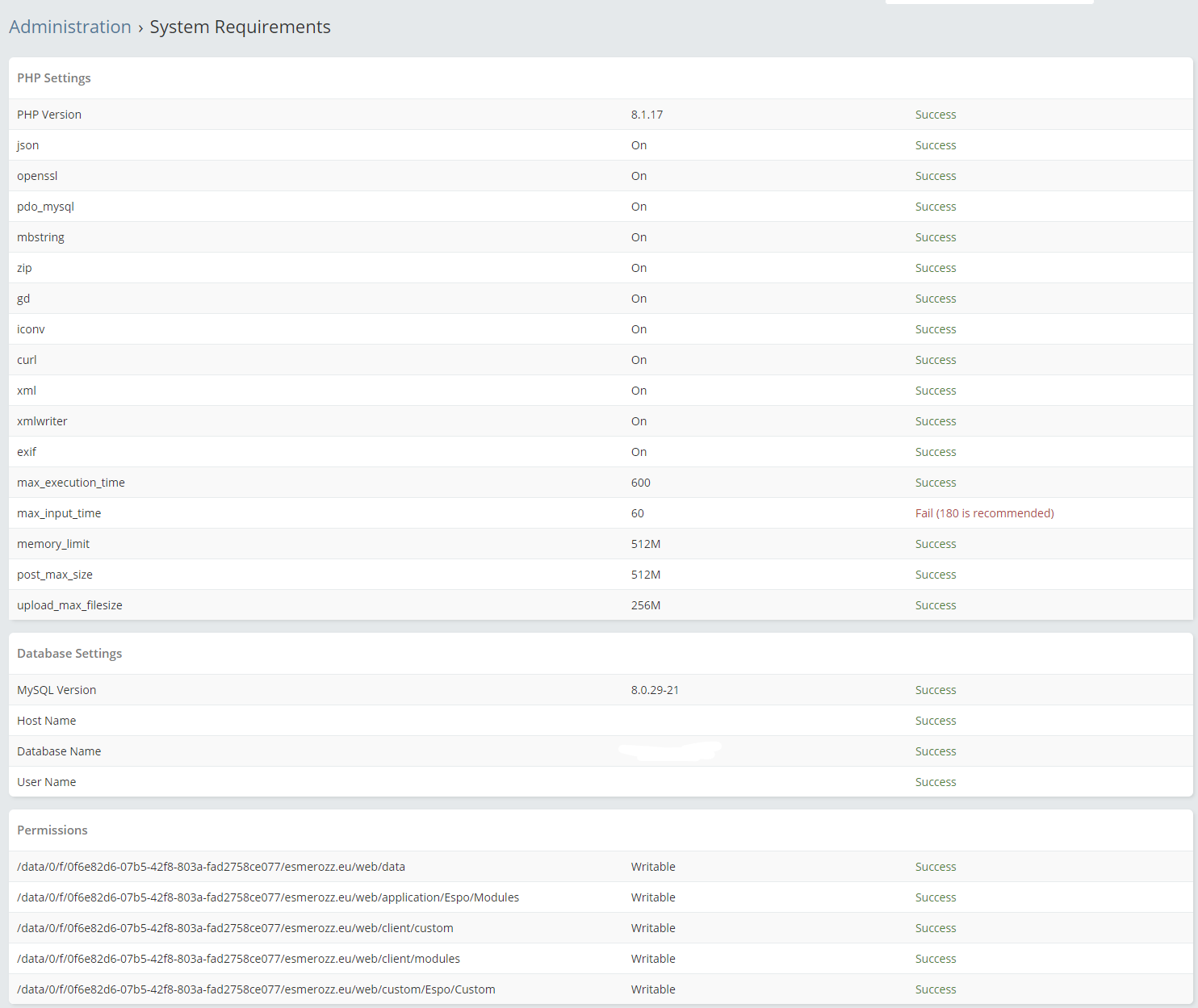
Task: Click the application/Espo/Modules permission path
Action: [x=268, y=897]
